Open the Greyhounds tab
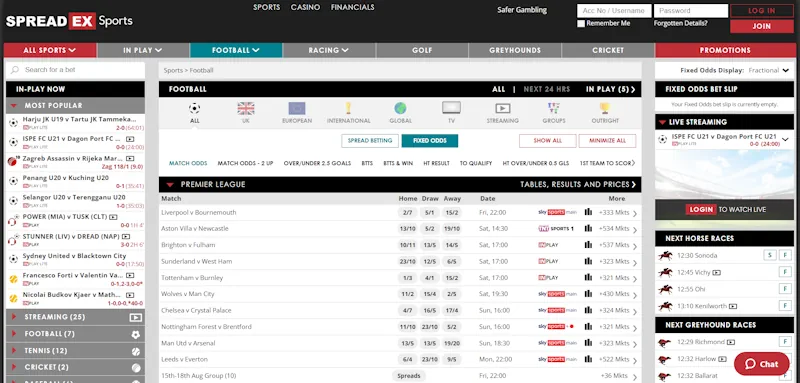Image resolution: width=800 pixels, height=383 pixels. (x=515, y=50)
